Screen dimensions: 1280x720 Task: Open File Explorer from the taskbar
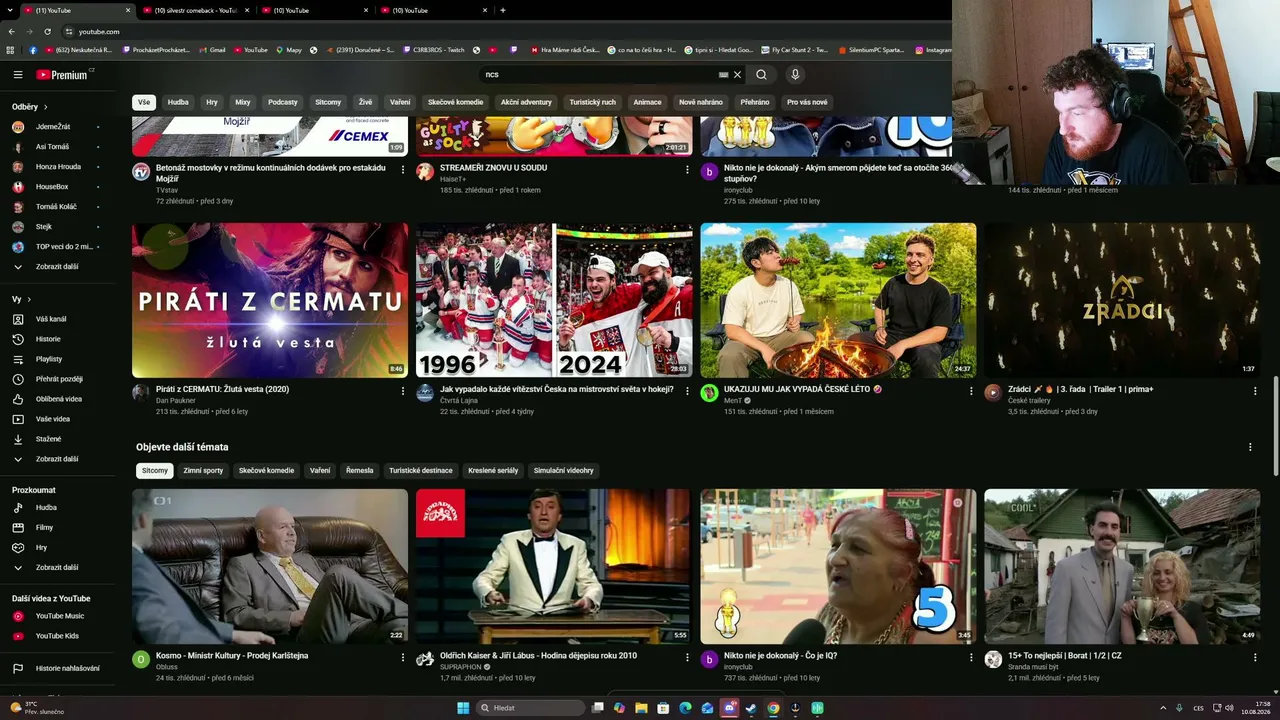[x=641, y=708]
